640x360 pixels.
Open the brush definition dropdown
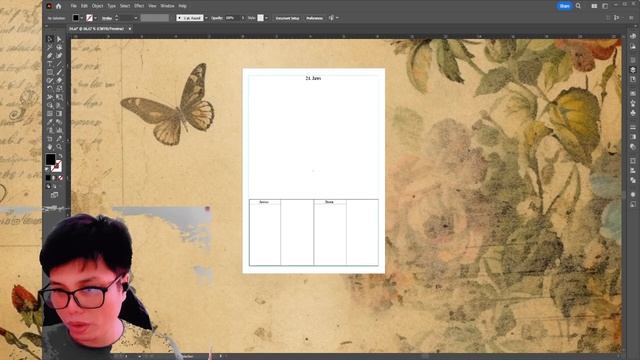click(206, 18)
